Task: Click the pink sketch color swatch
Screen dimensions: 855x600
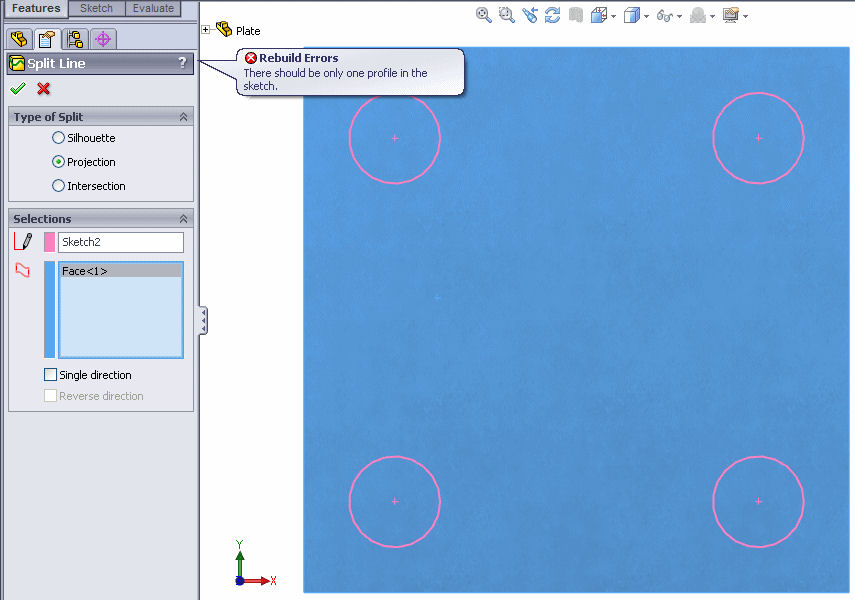Action: pyautogui.click(x=50, y=242)
